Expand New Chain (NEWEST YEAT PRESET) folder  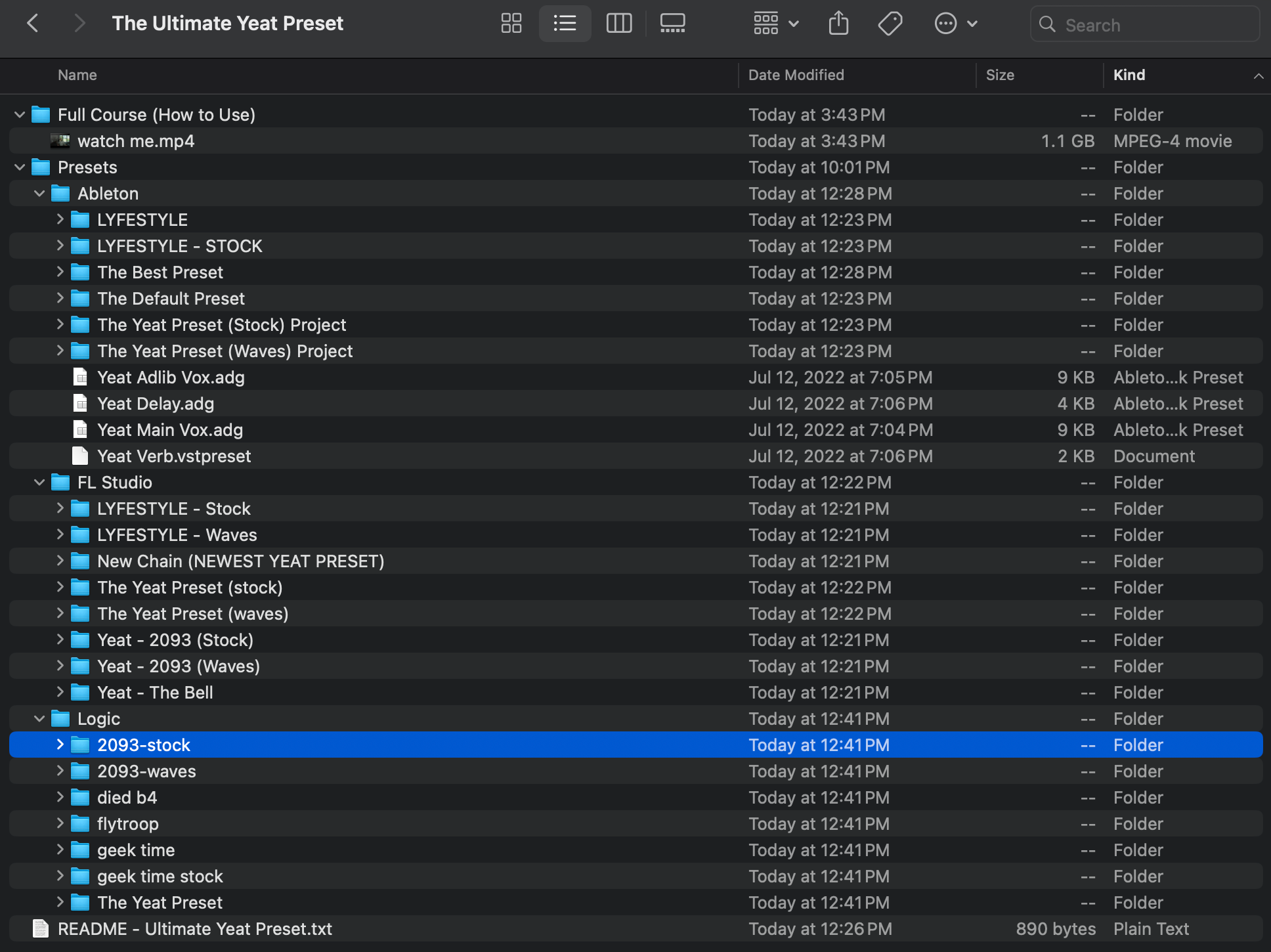coord(60,561)
